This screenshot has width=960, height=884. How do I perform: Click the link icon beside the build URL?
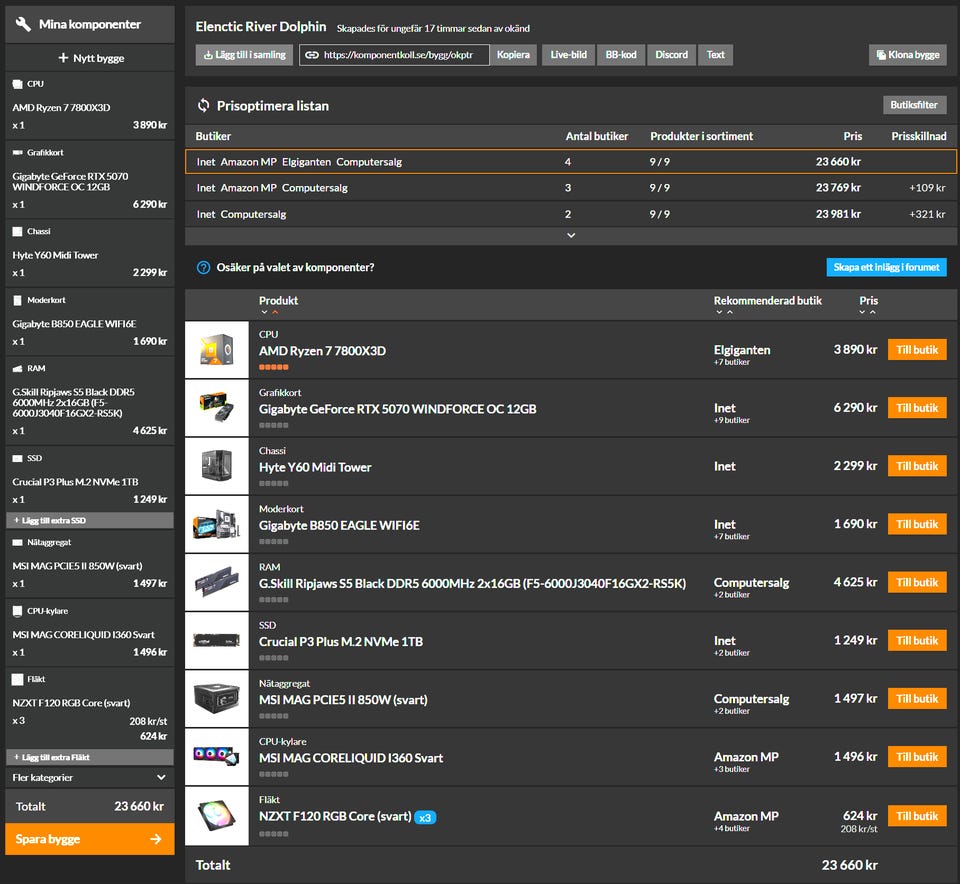pos(312,55)
